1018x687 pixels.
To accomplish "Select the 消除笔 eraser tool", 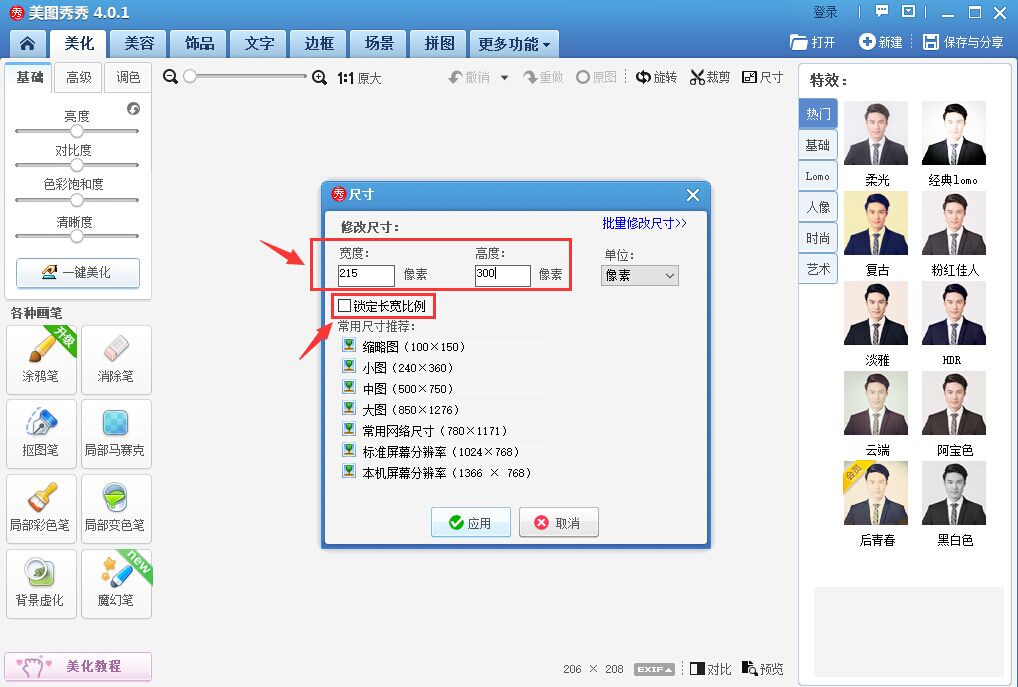I will coord(116,359).
